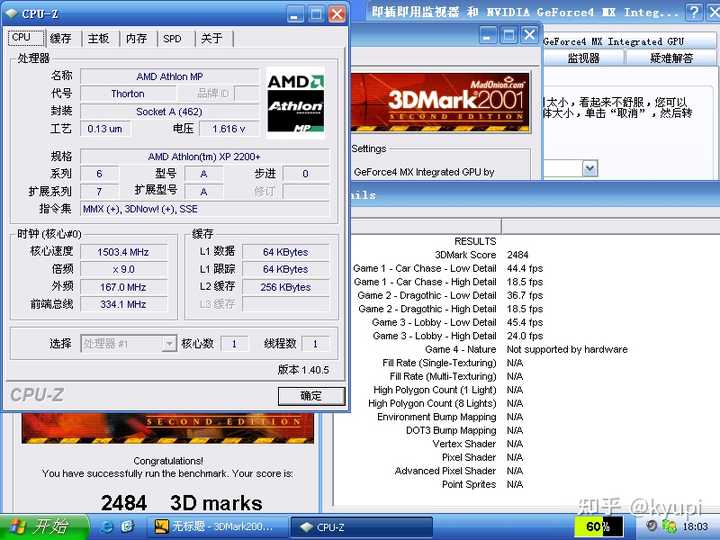Click the 确定 button in CPU-Z
The width and height of the screenshot is (720, 540).
click(x=311, y=396)
